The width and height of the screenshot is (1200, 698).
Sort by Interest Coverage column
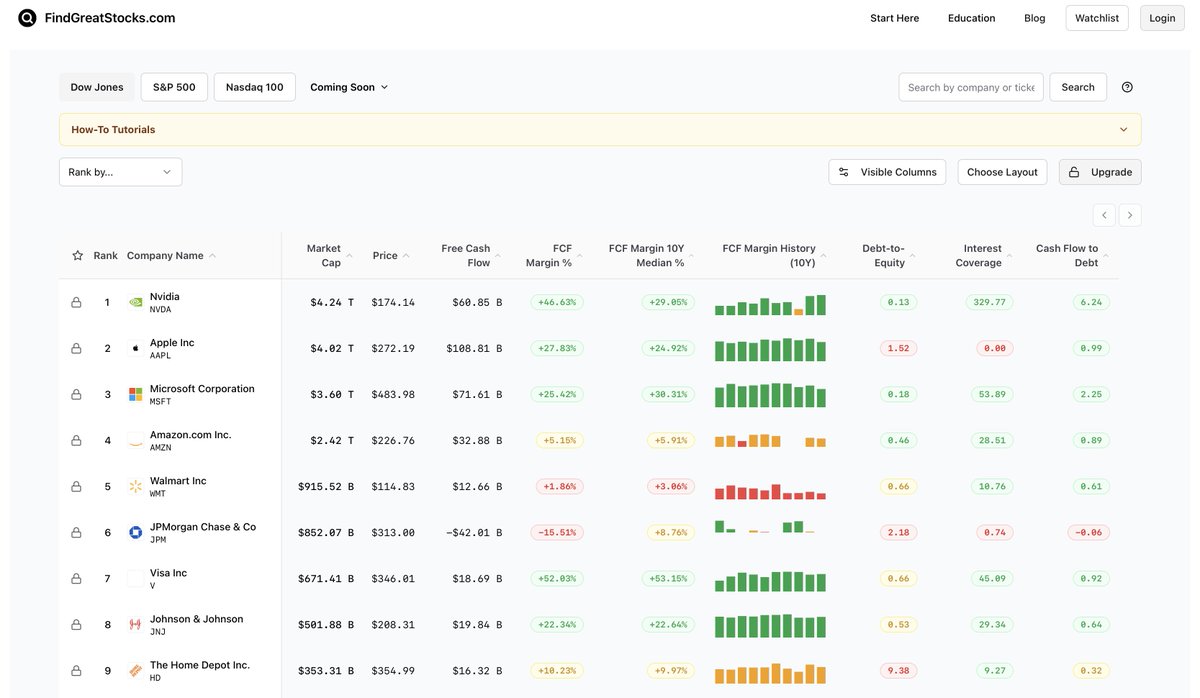click(x=986, y=255)
